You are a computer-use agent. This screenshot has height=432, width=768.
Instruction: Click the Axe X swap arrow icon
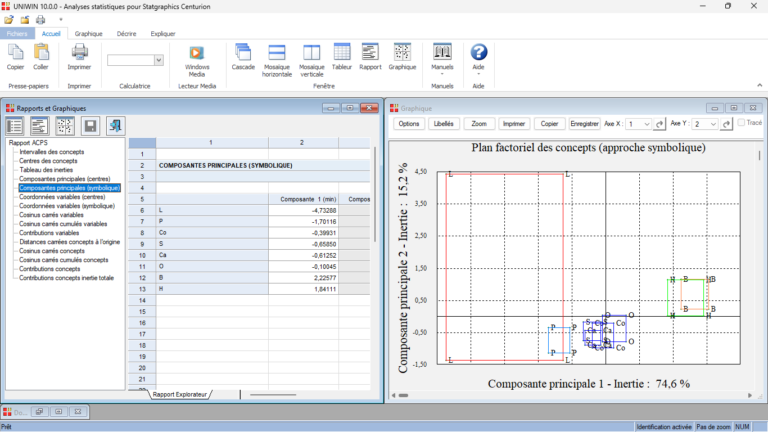660,124
